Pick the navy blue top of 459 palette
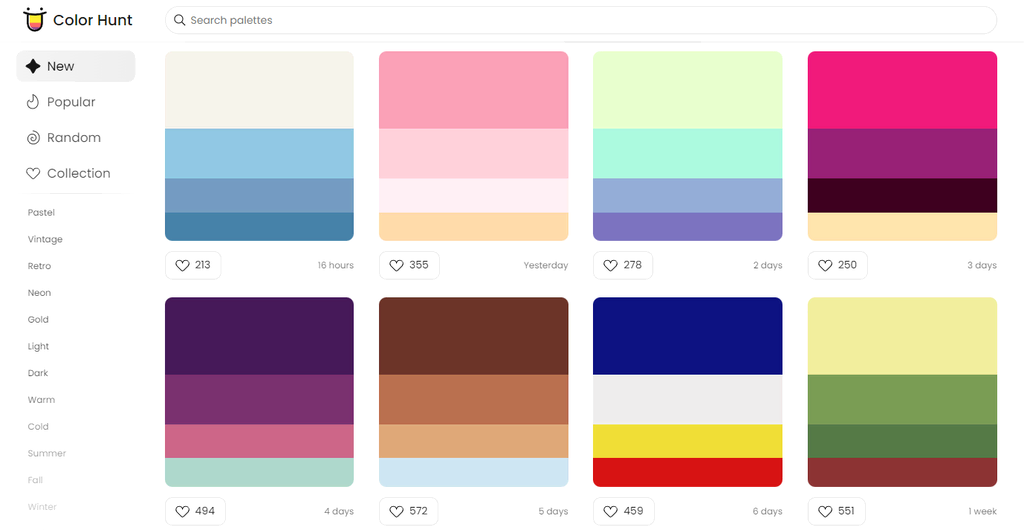 (x=688, y=336)
